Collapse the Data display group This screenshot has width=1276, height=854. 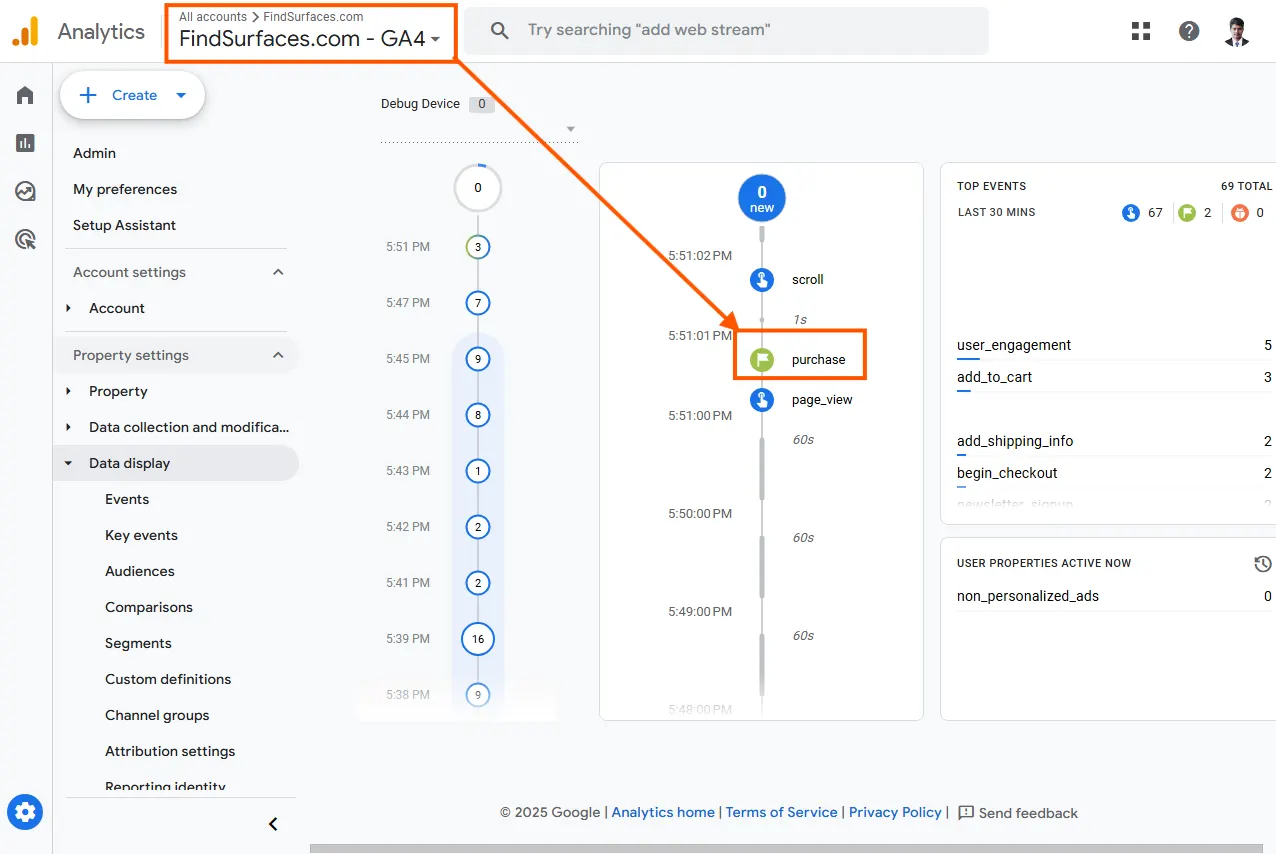[x=69, y=463]
